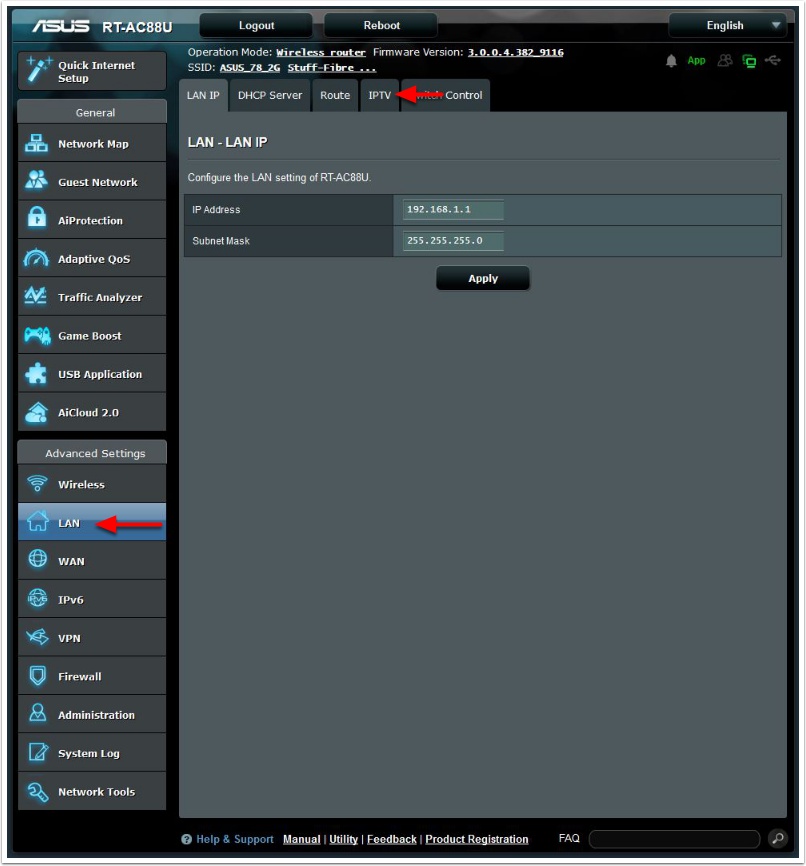The width and height of the screenshot is (806, 866).
Task: Select the Network Map icon
Action: pos(36,144)
